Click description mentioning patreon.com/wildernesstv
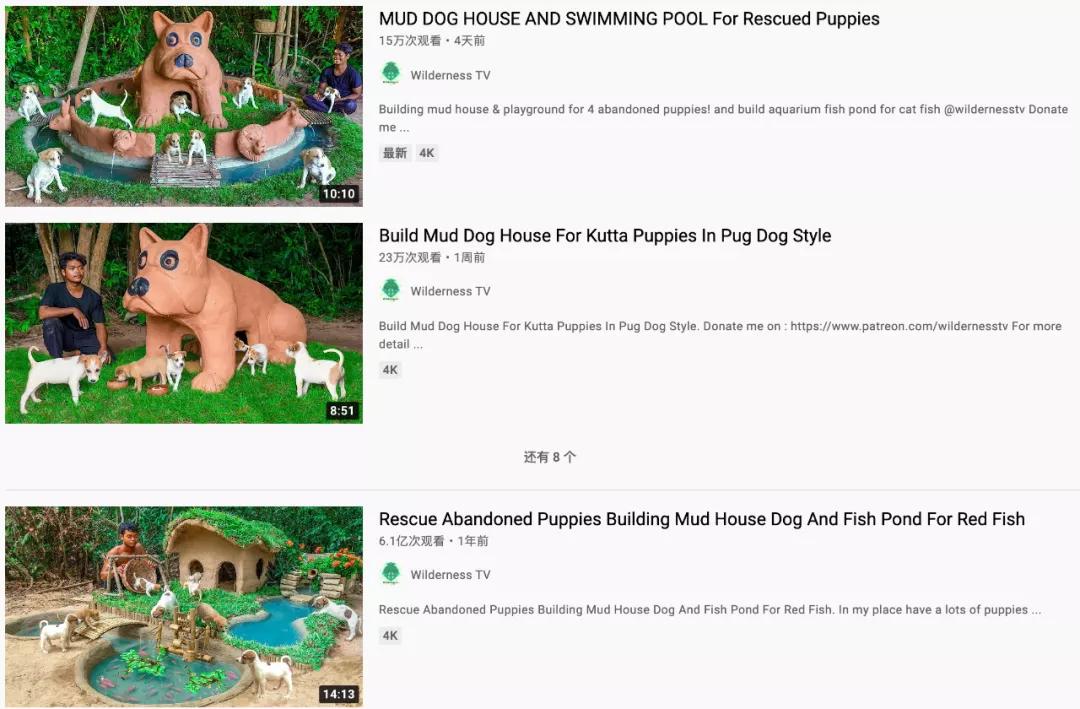This screenshot has height=709, width=1080. tap(720, 335)
